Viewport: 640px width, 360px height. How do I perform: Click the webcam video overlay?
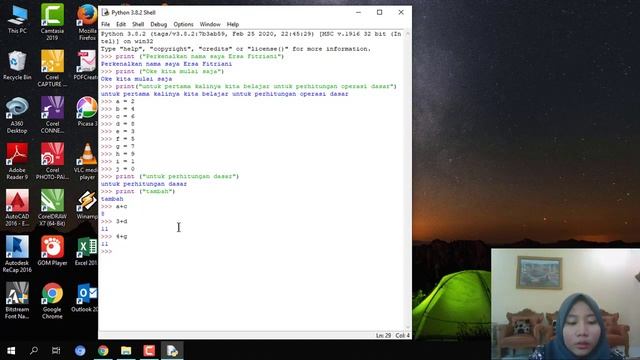click(566, 304)
